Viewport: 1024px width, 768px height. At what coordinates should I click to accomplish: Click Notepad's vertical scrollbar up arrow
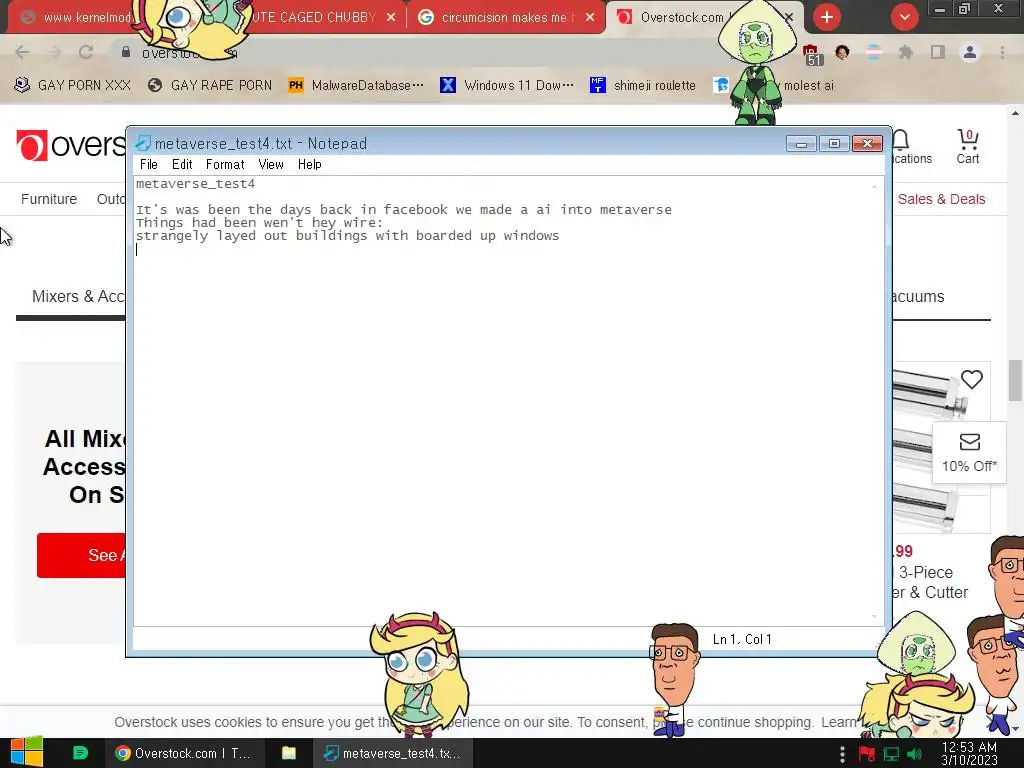[x=874, y=186]
